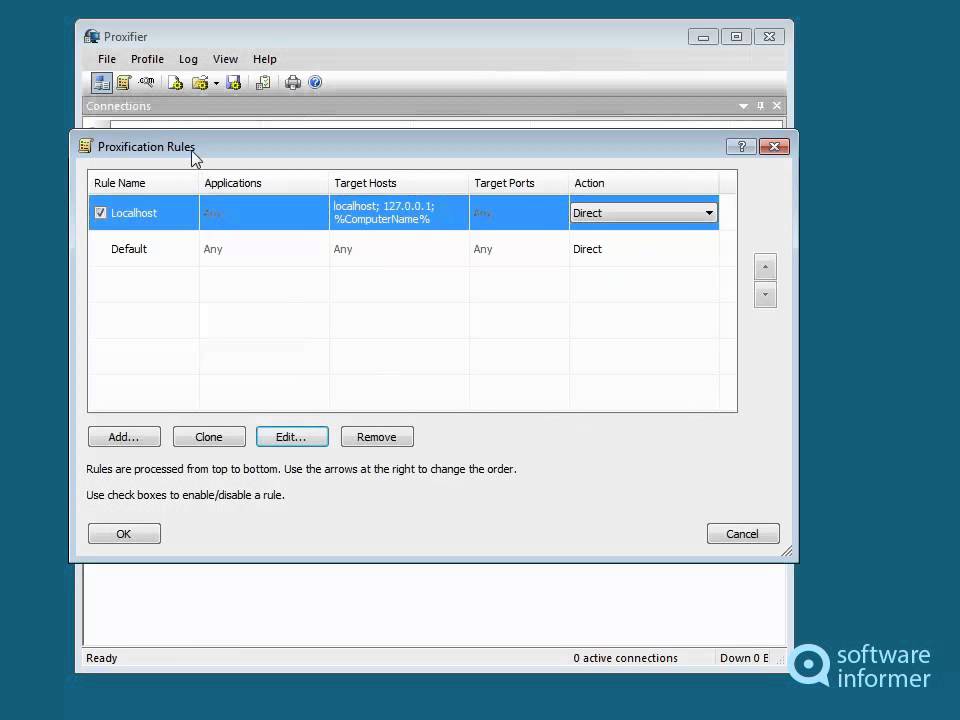Click the Action column header
Screen dimensions: 960x720
(x=643, y=183)
